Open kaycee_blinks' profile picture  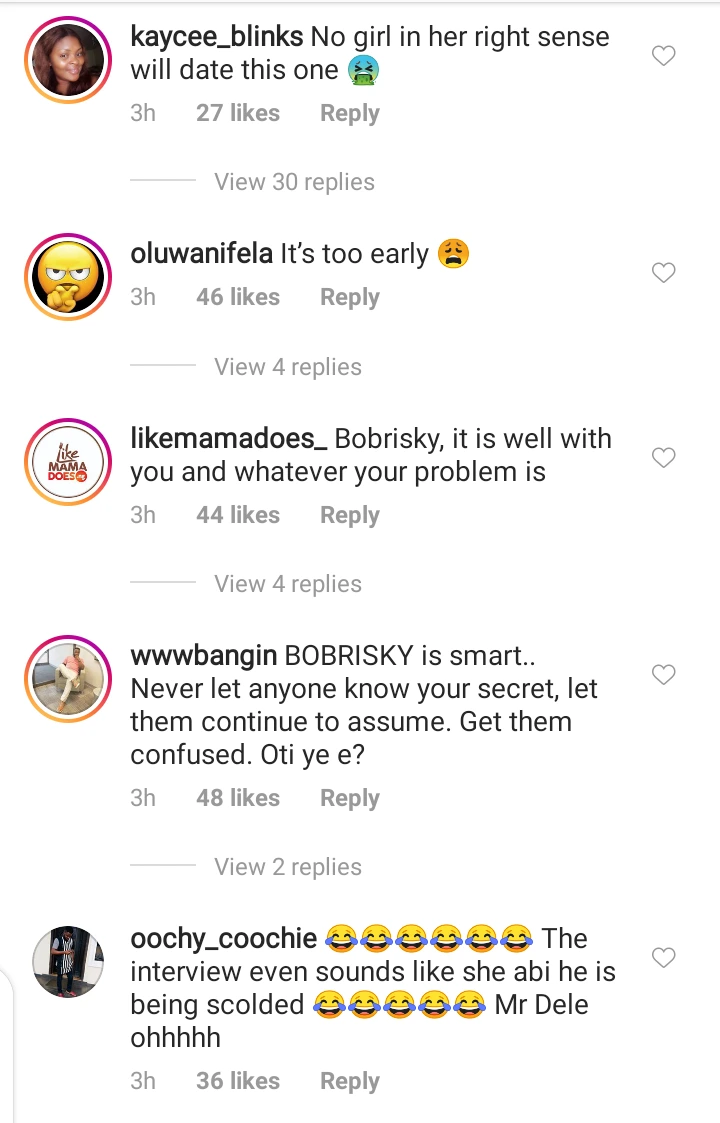coord(68,60)
